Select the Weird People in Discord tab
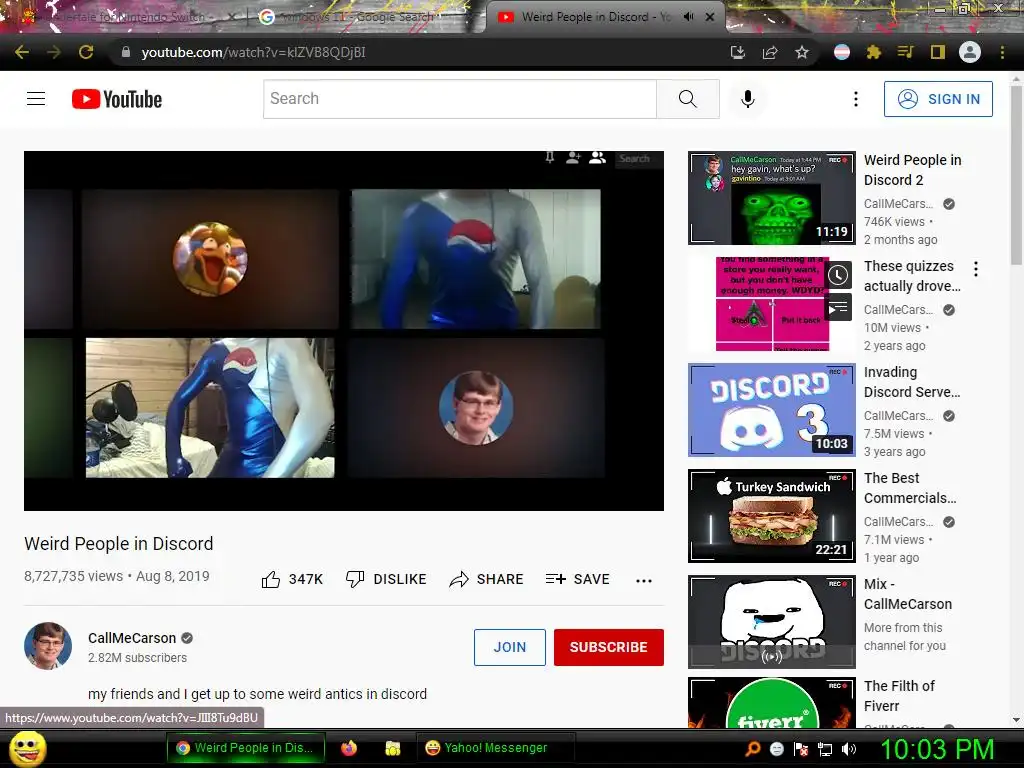This screenshot has height=768, width=1024. click(594, 17)
